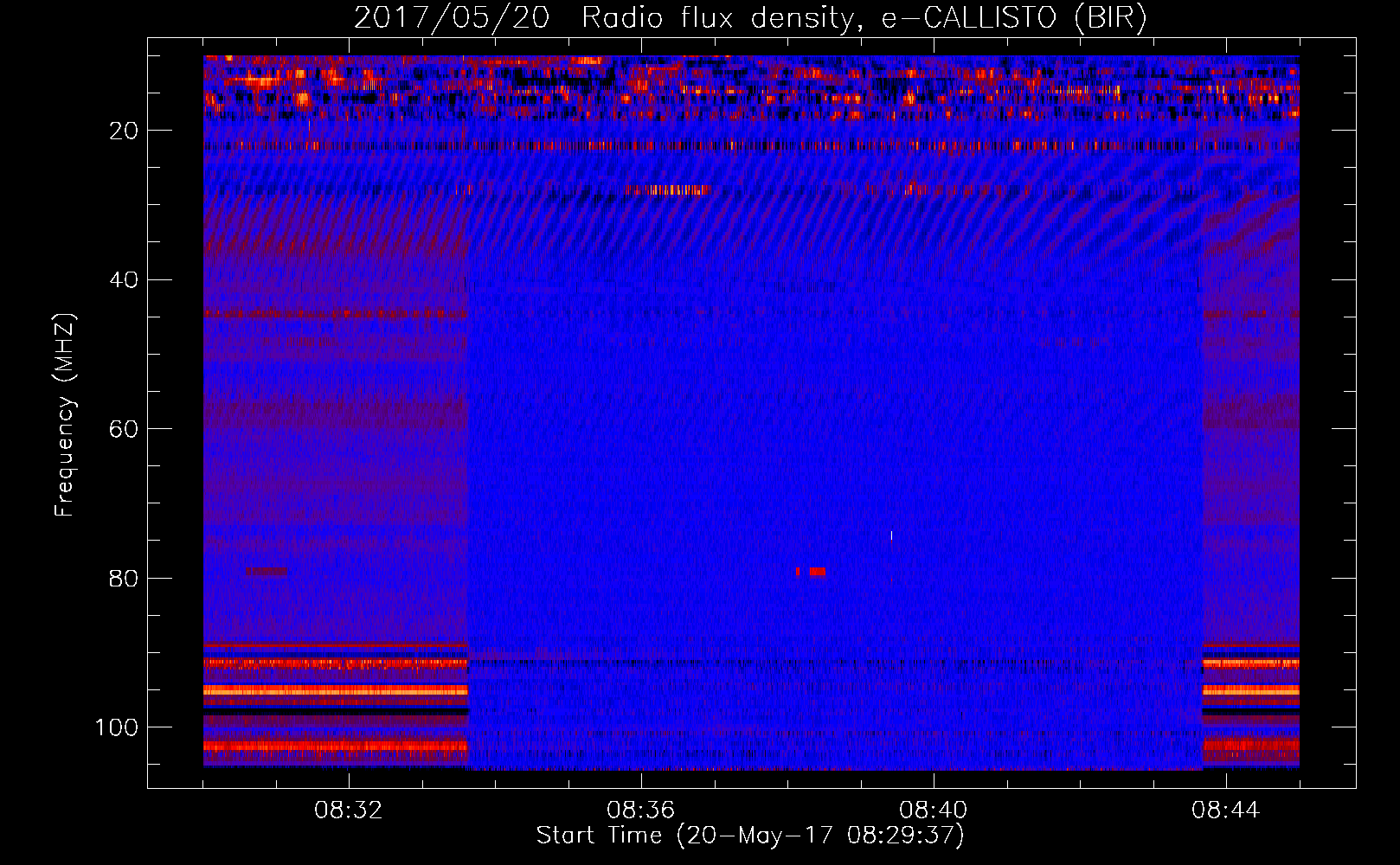The image size is (1400, 865).
Task: Click the dim red patch near 79 MHz at 08:31
Action: [x=266, y=571]
